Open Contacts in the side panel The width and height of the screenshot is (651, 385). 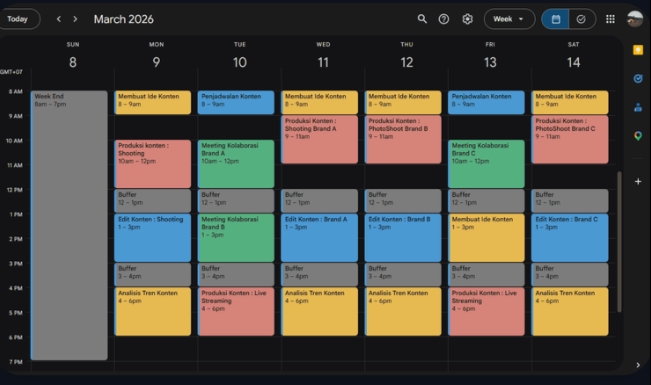(638, 108)
